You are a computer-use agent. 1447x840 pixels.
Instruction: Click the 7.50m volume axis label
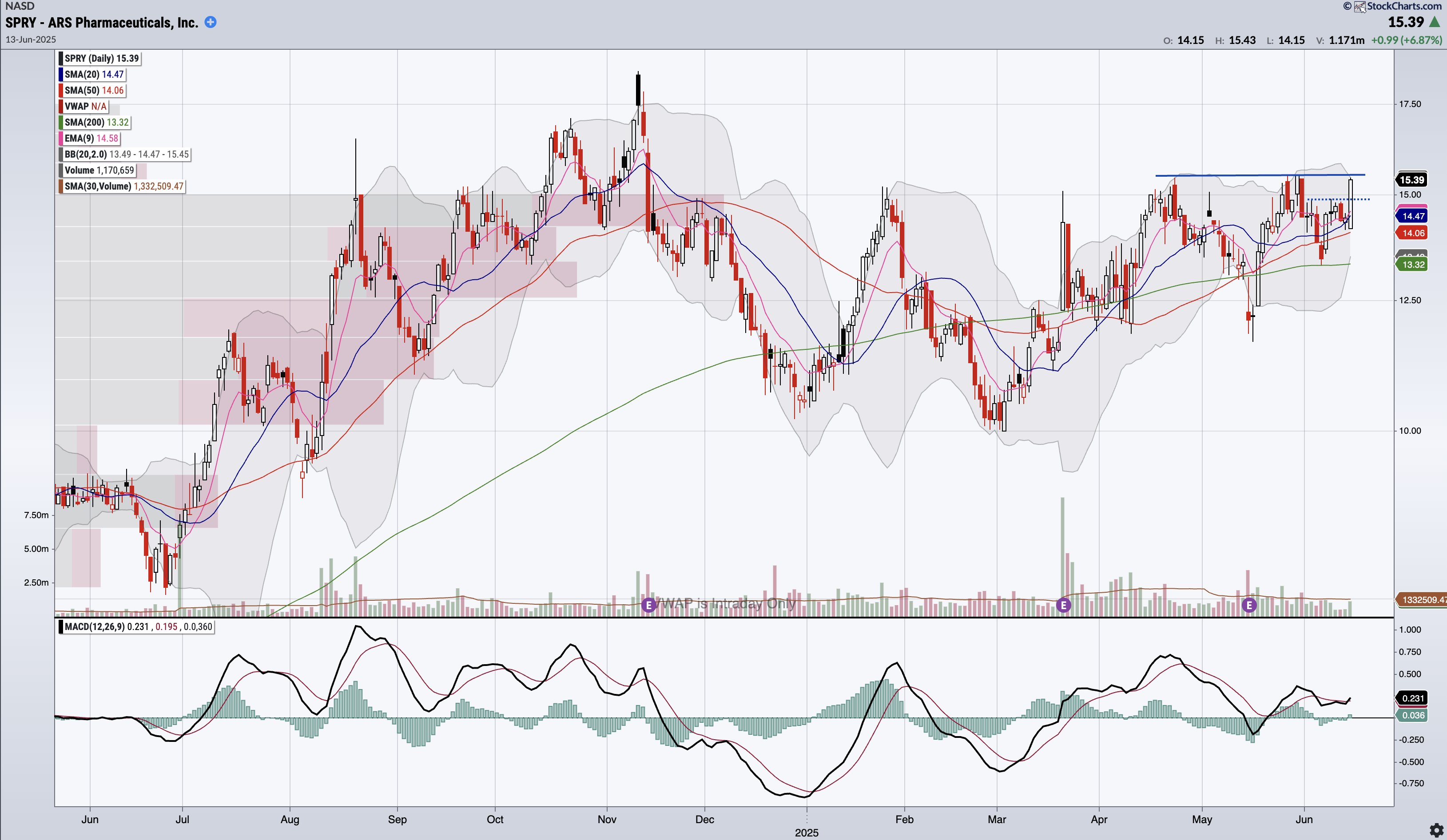tap(36, 515)
